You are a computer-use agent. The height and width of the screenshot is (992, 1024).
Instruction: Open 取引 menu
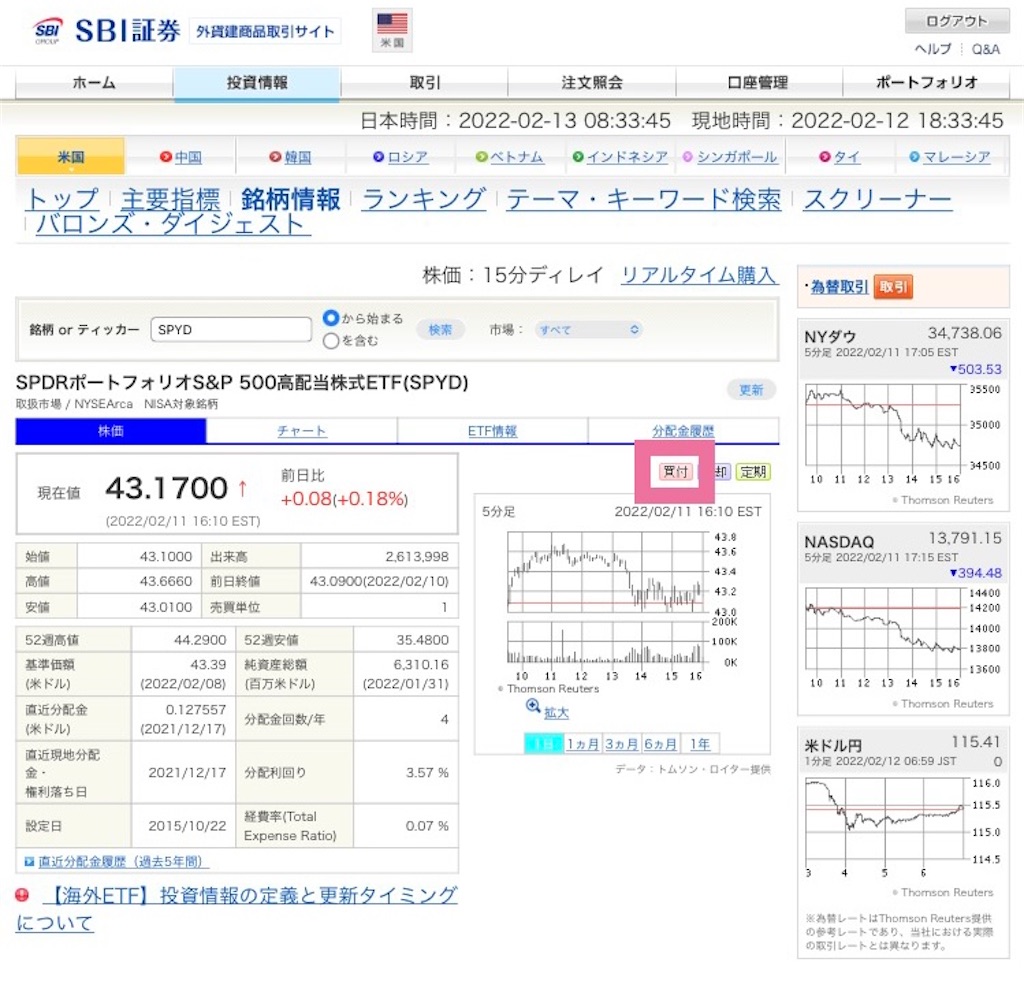tap(424, 83)
